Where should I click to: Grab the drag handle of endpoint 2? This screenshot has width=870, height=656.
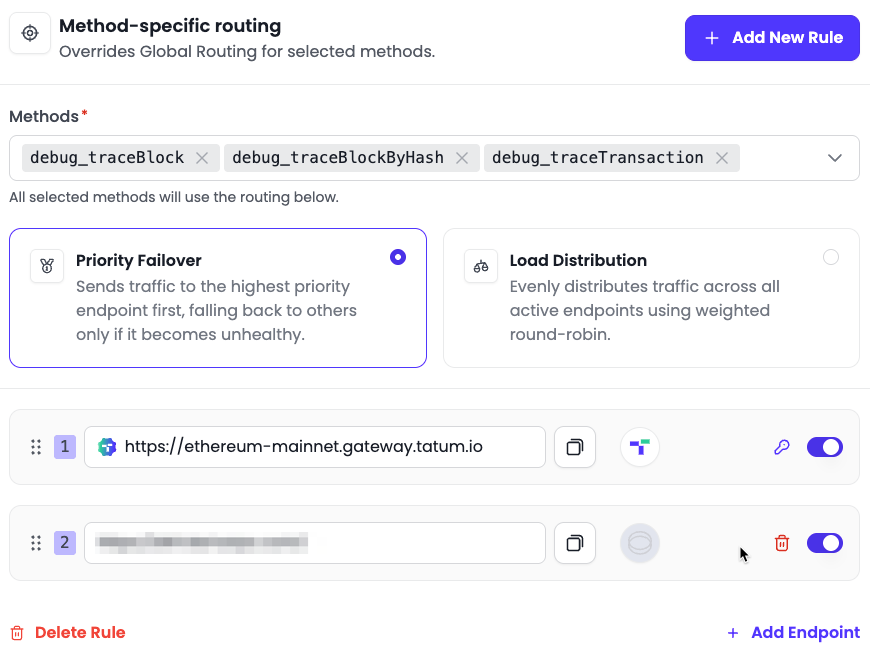(x=36, y=543)
